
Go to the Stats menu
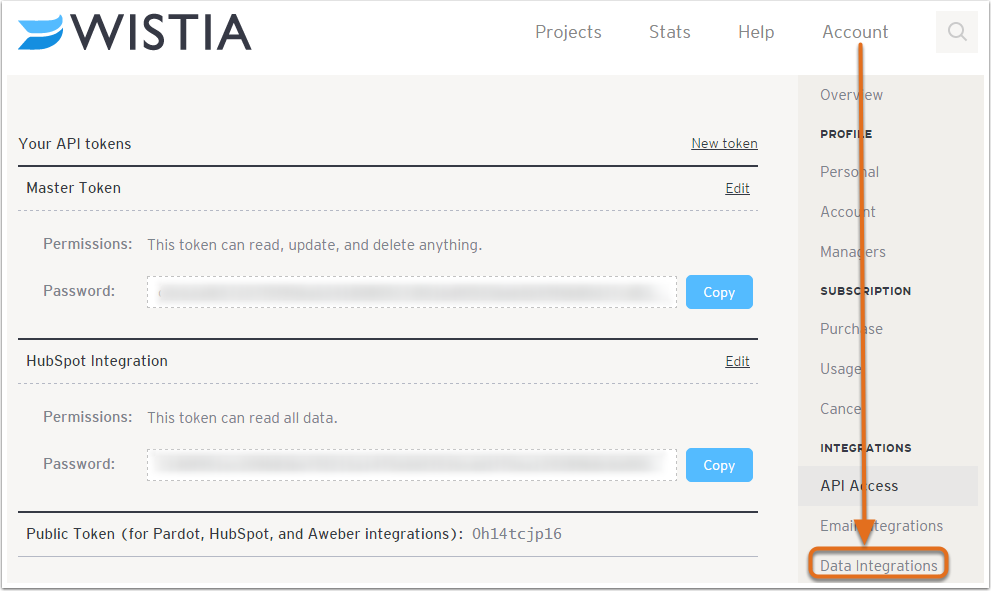click(x=669, y=32)
